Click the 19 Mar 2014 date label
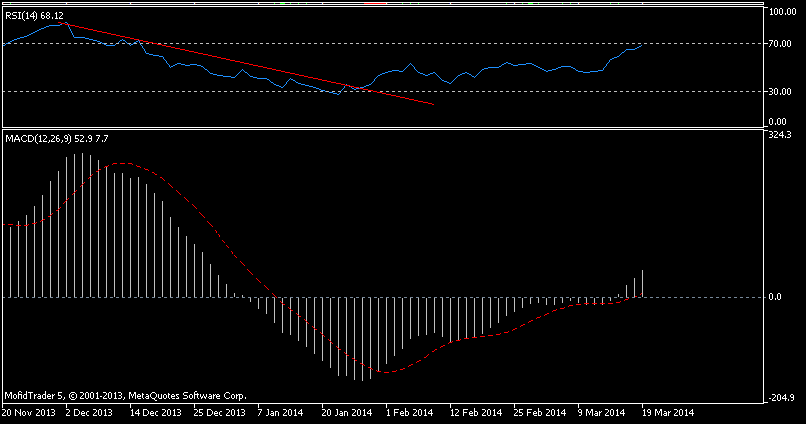Screen dimensions: 806x424 pos(666,411)
